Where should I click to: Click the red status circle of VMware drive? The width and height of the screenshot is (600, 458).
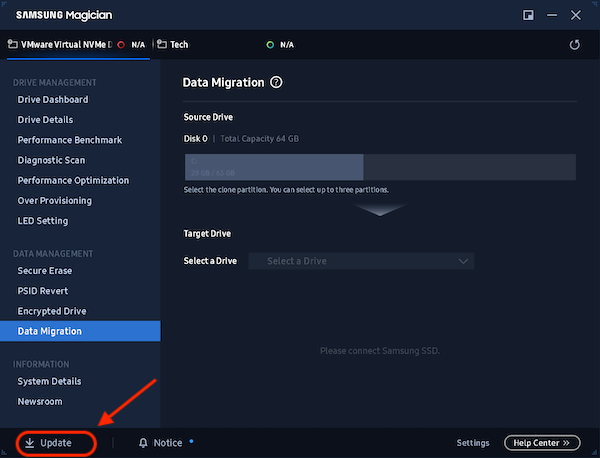pos(121,45)
